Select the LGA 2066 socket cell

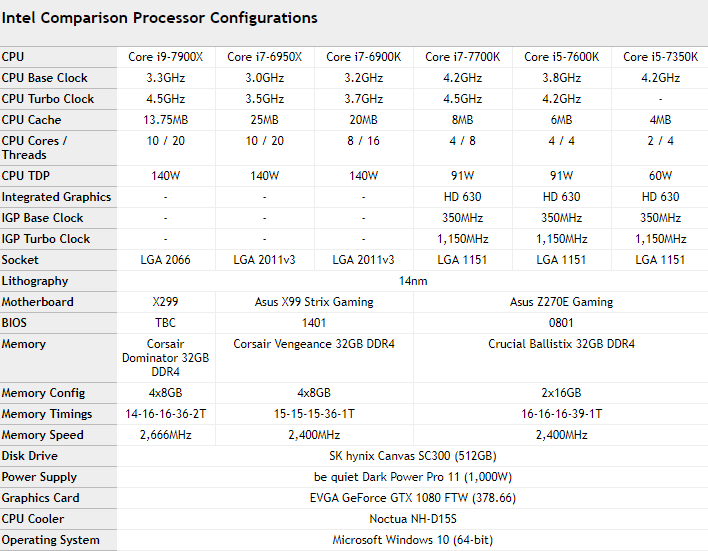click(166, 260)
